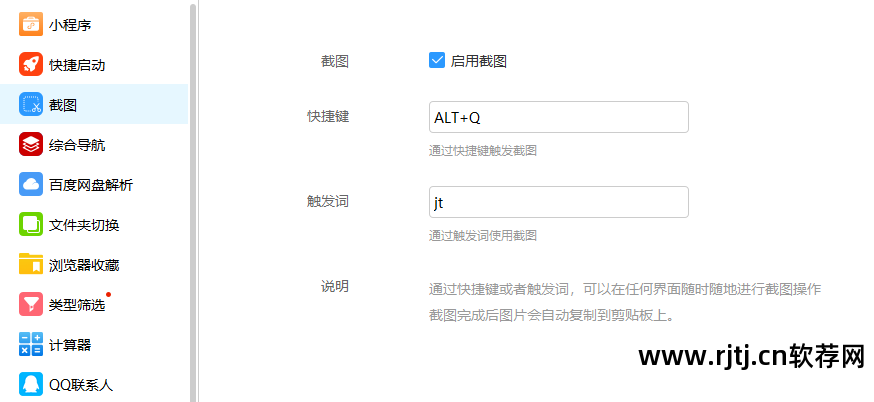
Task: Uncheck the 启用截图 checkbox
Action: tap(436, 60)
